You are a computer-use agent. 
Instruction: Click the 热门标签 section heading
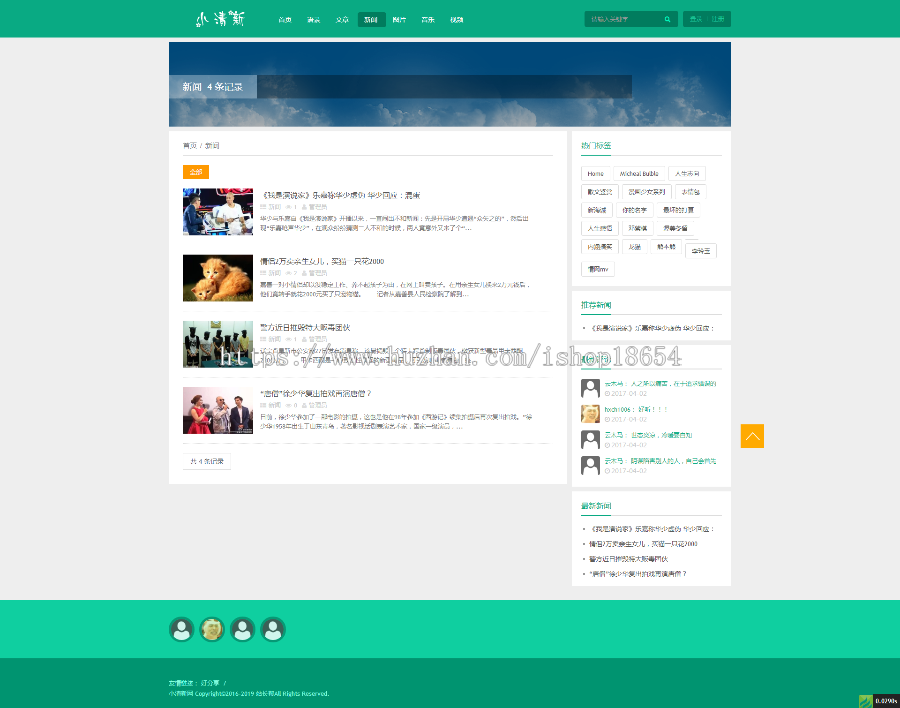pyautogui.click(x=596, y=146)
